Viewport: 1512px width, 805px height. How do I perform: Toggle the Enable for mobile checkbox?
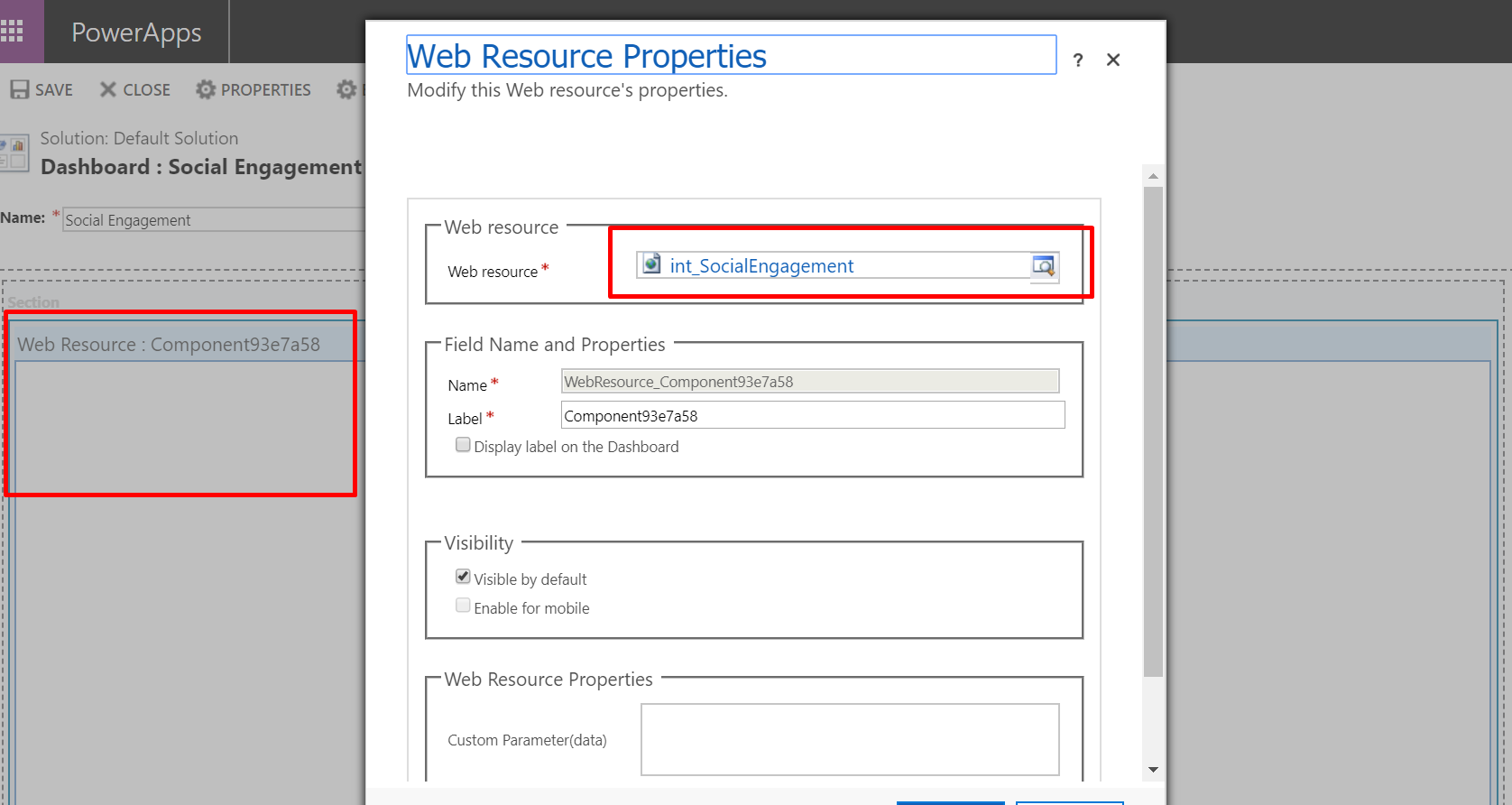(463, 606)
